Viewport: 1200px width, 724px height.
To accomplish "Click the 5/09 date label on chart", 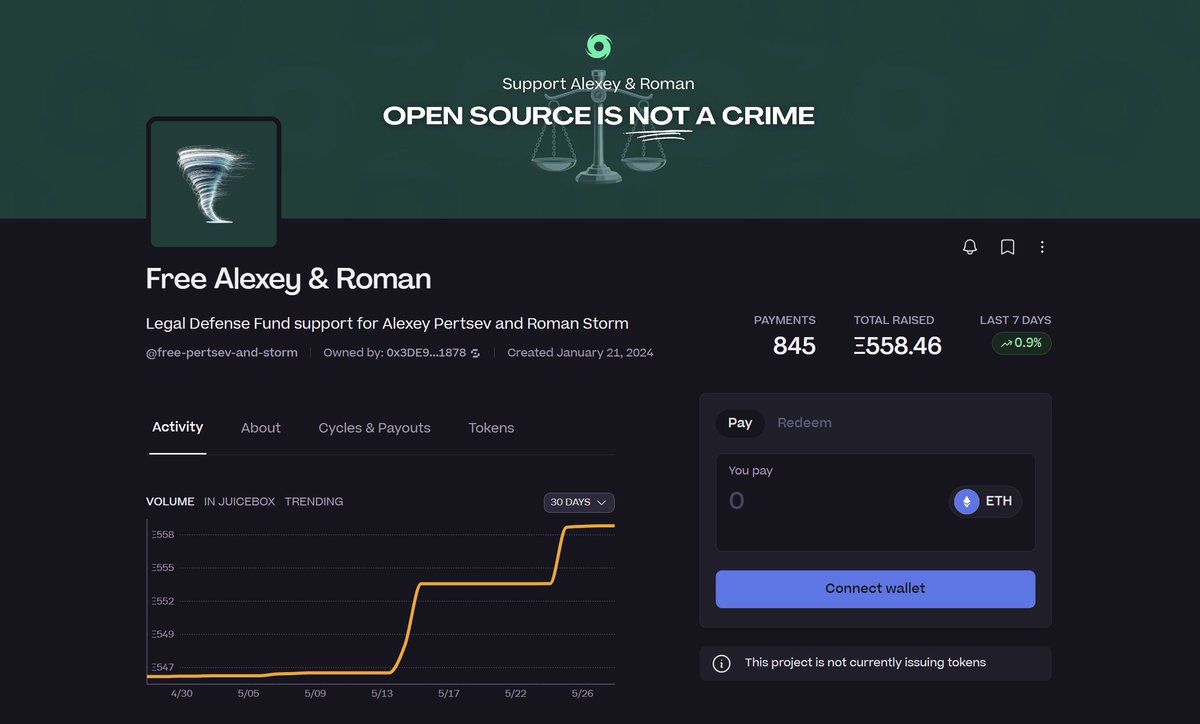I will coord(315,693).
